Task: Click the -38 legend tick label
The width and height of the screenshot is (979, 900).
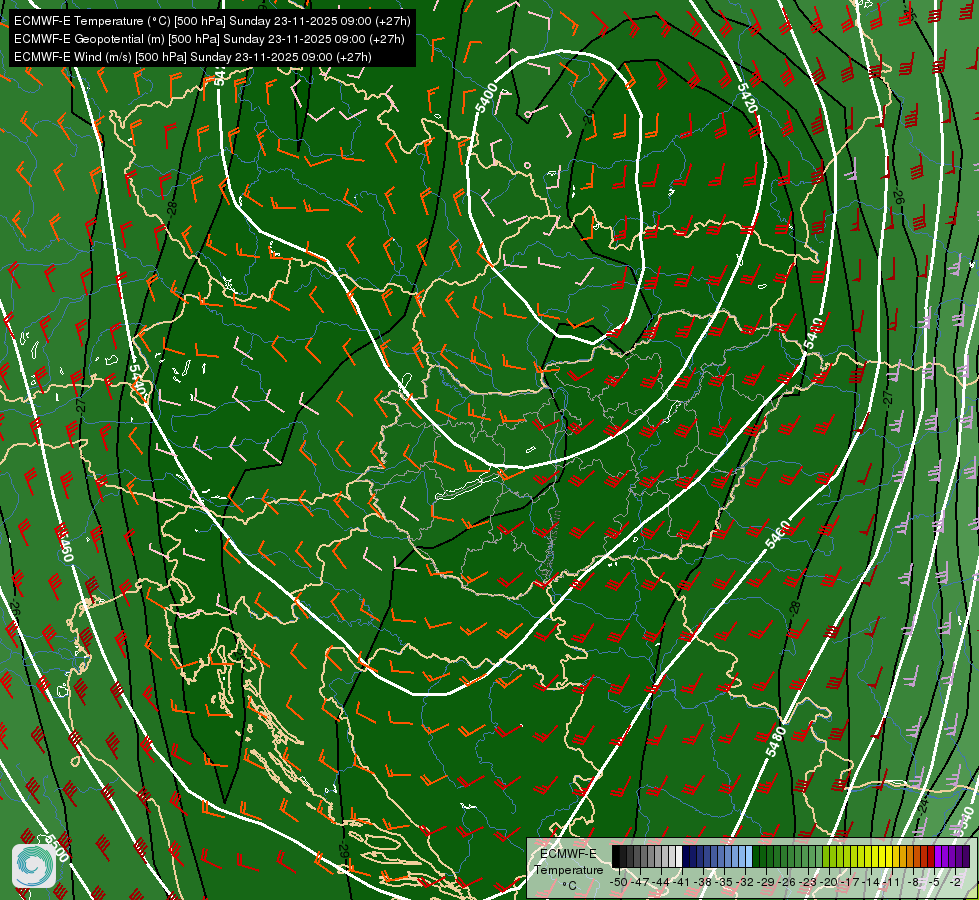Action: [703, 882]
